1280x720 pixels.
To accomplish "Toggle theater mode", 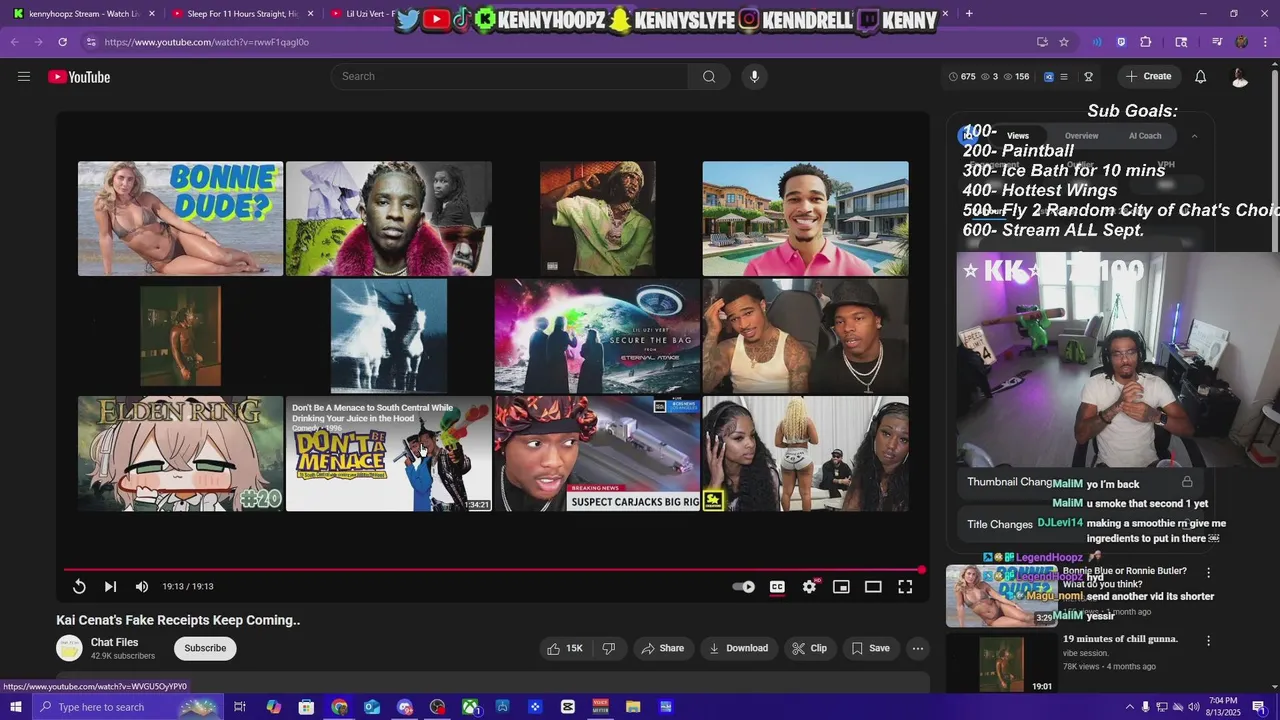I will 873,587.
